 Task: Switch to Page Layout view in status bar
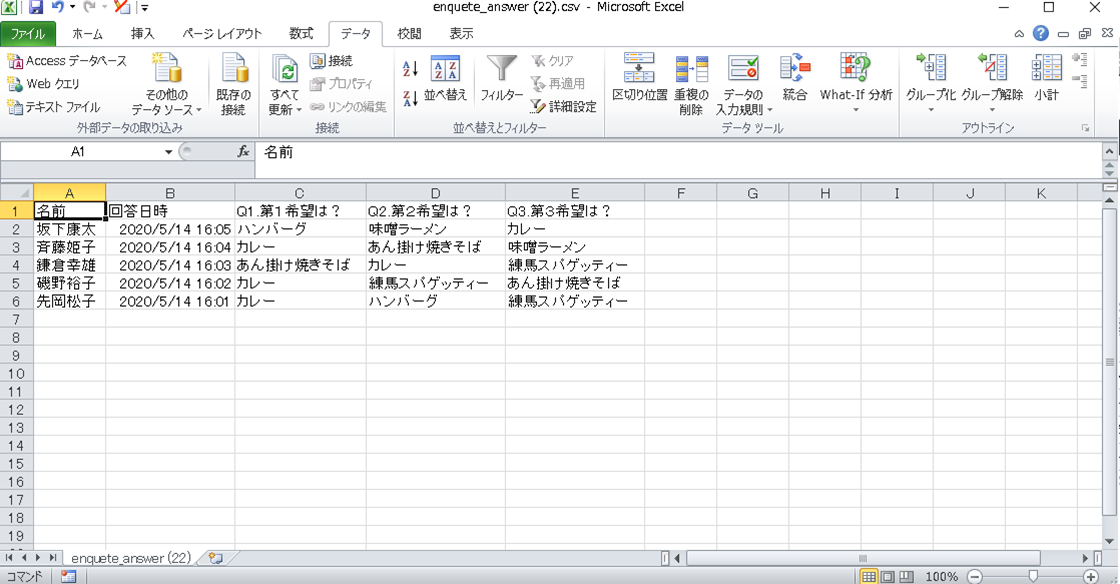pos(886,577)
